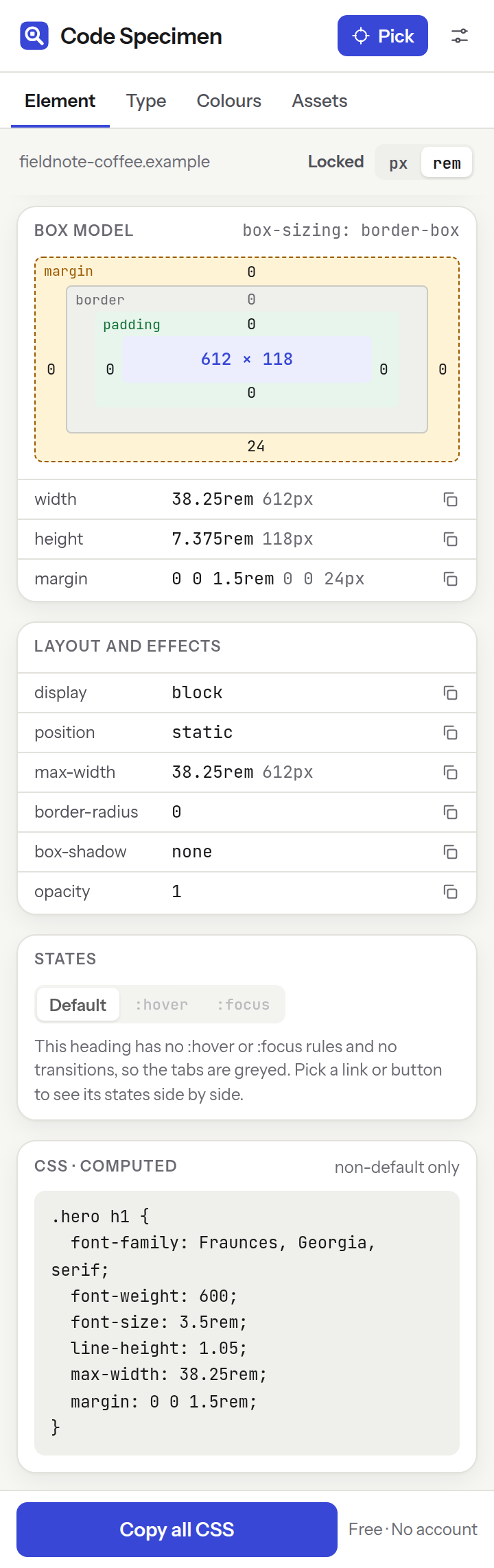Copy the opacity value
This screenshot has width=494, height=1568.
point(450,892)
